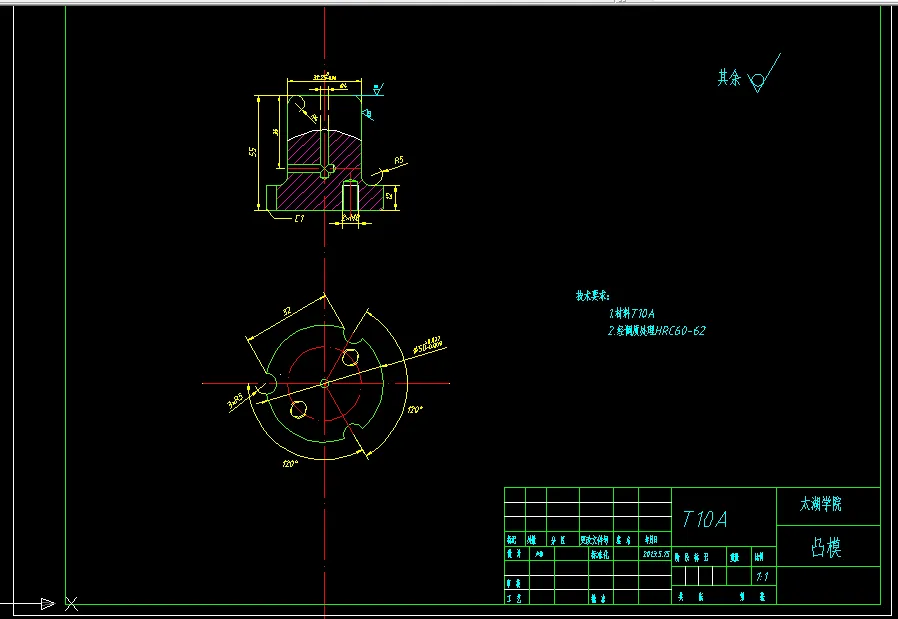This screenshot has height=619, width=898.
Task: Click the 更改文件号 title block header cell
Action: point(596,539)
